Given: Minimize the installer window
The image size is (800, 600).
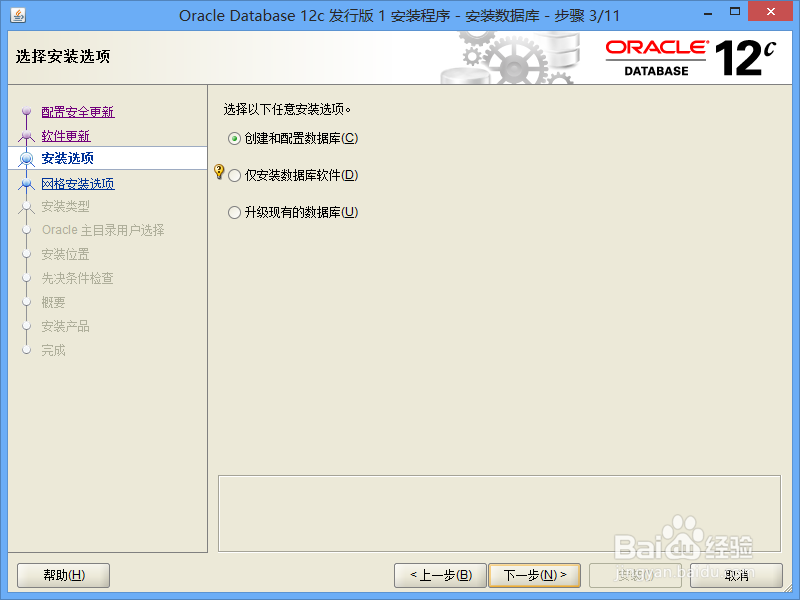Looking at the screenshot, I should [708, 13].
